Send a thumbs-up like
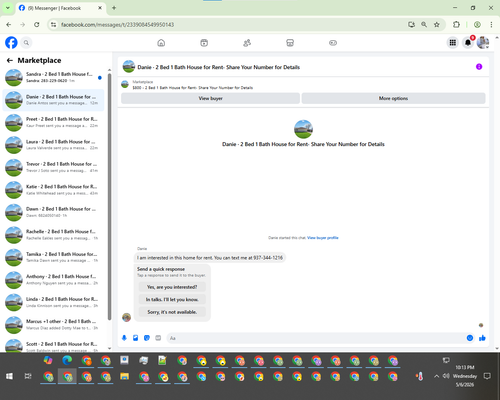The width and height of the screenshot is (500, 400). [482, 338]
